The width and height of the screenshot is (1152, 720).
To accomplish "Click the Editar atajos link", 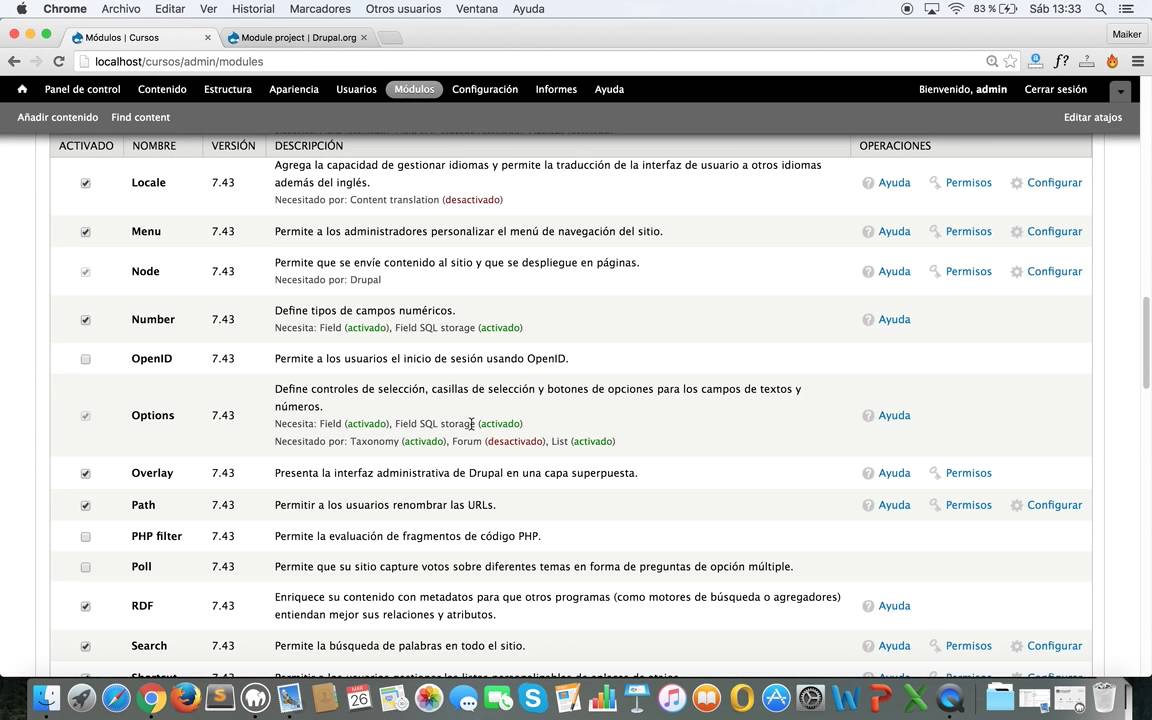I will pyautogui.click(x=1092, y=117).
